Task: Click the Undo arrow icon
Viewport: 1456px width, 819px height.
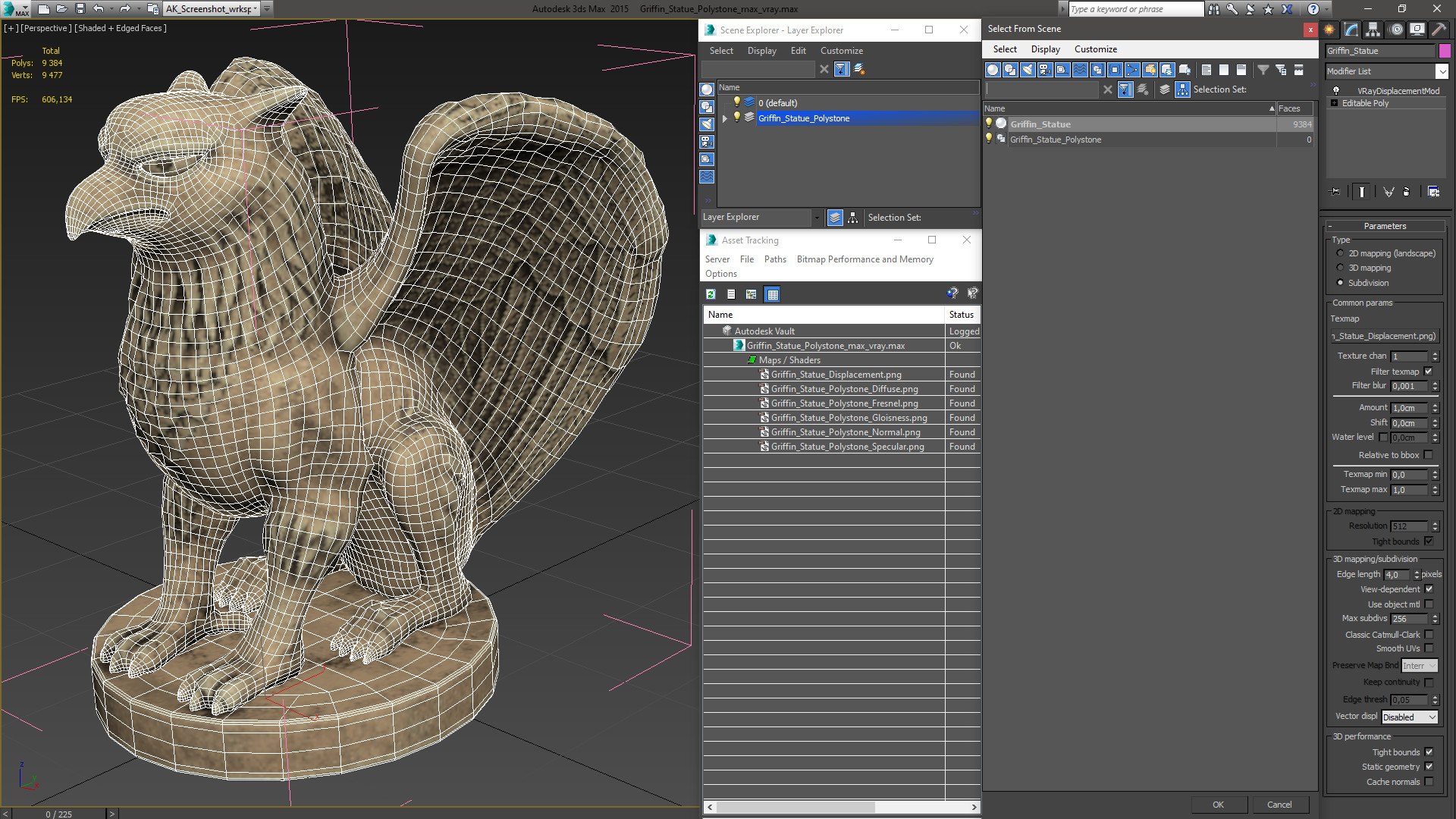Action: [99, 9]
